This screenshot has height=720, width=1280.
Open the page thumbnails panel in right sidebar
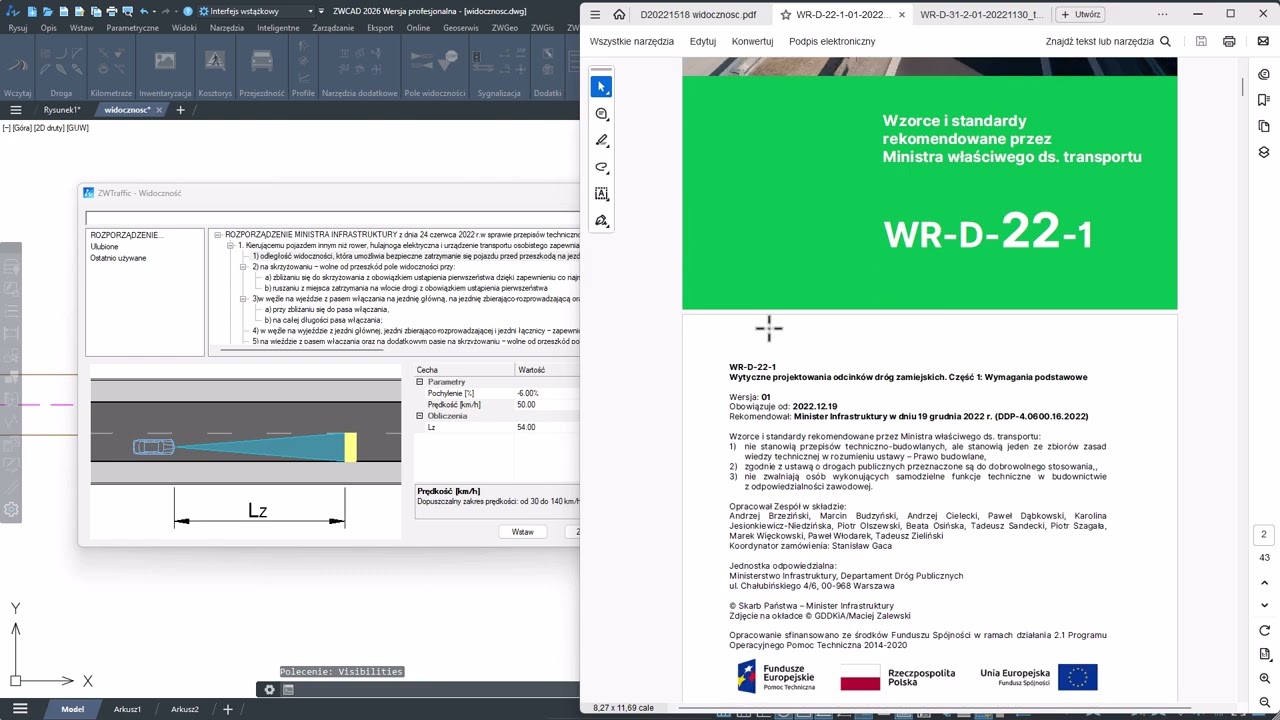coord(1264,126)
